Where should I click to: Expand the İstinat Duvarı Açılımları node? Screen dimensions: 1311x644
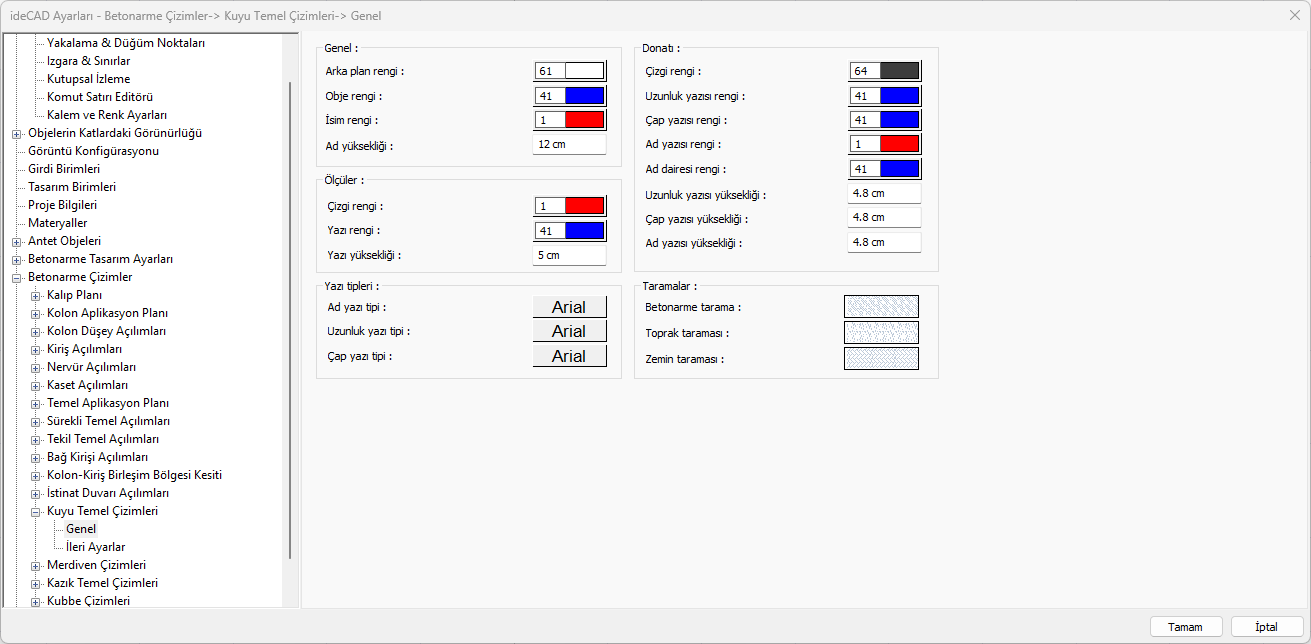click(35, 493)
